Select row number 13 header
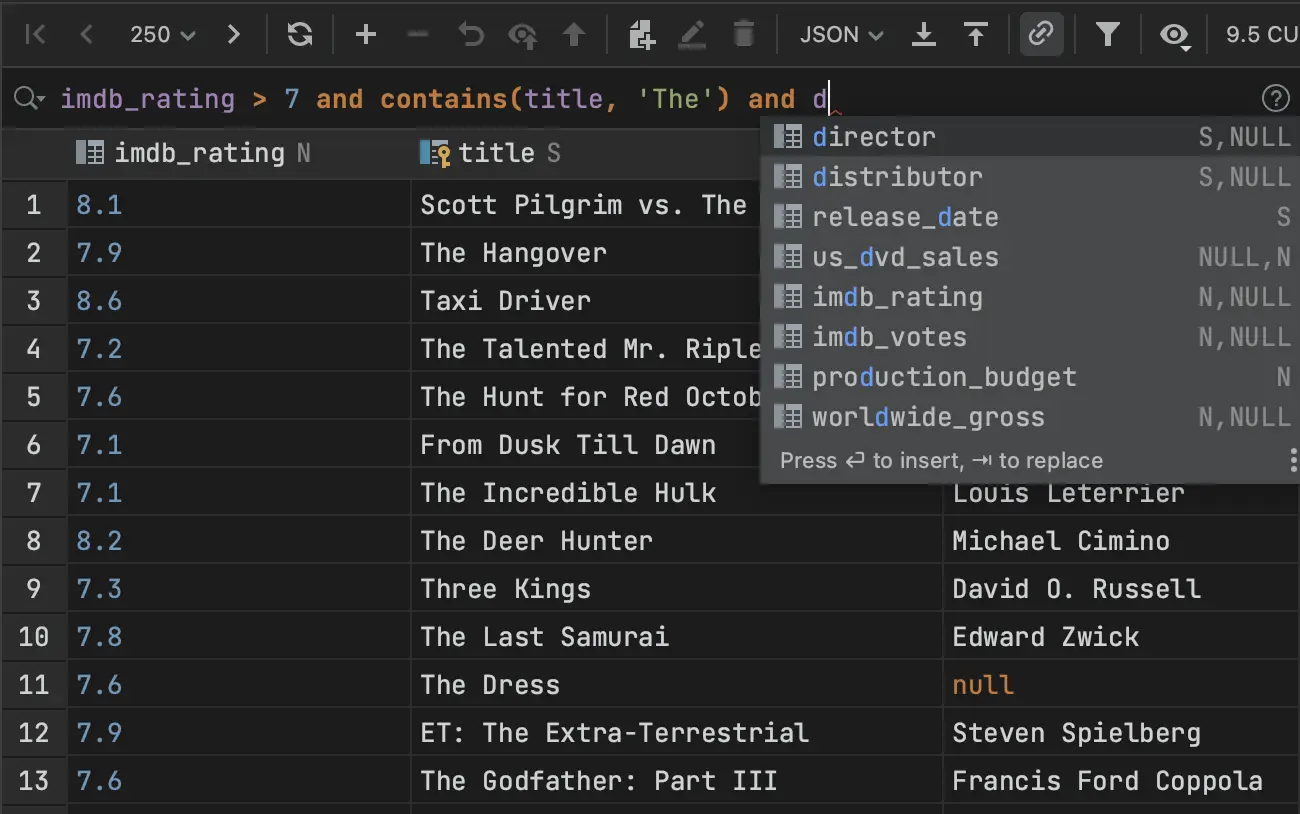 [34, 781]
